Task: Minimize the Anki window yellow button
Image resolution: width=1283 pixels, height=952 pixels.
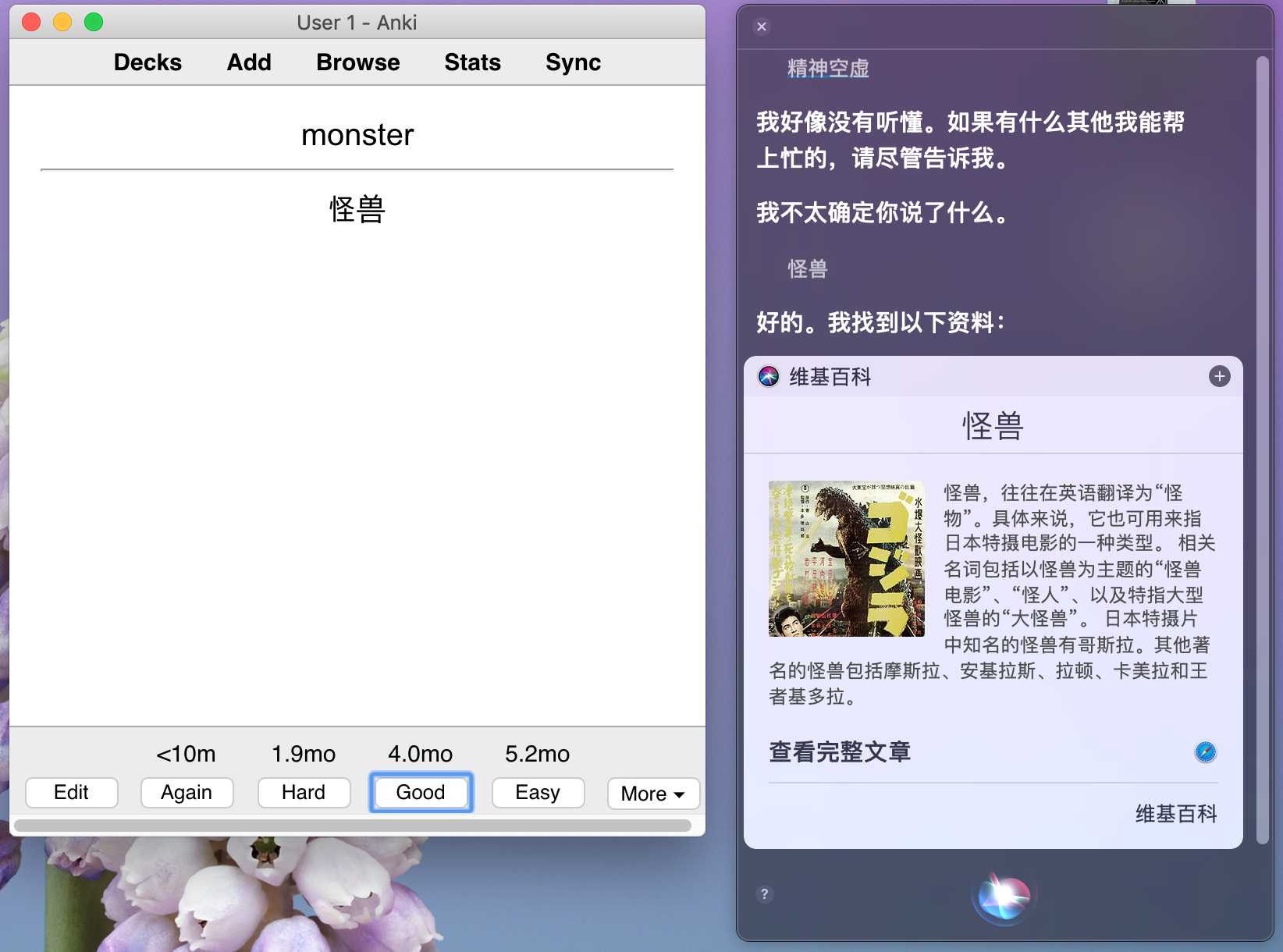Action: [x=62, y=22]
